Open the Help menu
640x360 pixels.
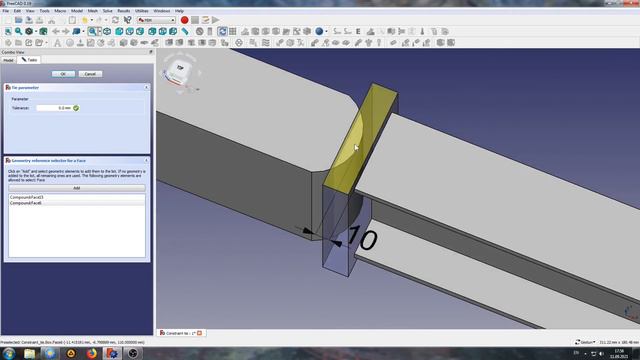[x=179, y=11]
